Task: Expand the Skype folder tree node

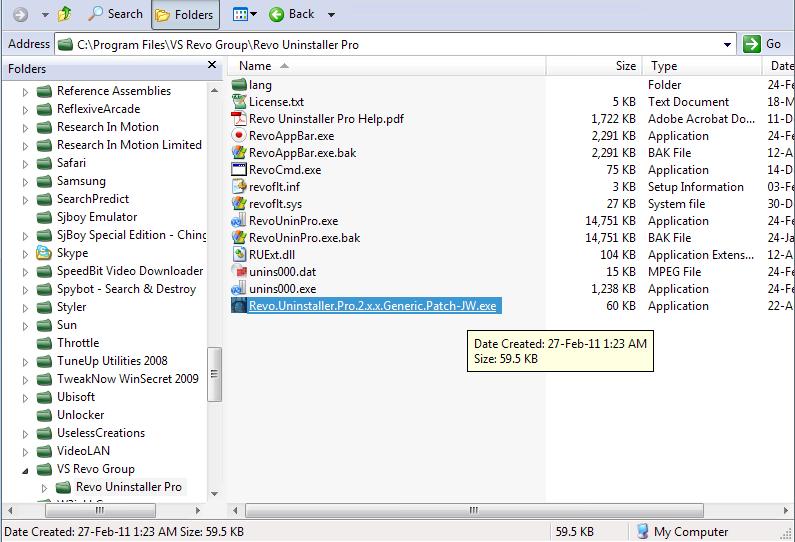Action: coord(25,254)
